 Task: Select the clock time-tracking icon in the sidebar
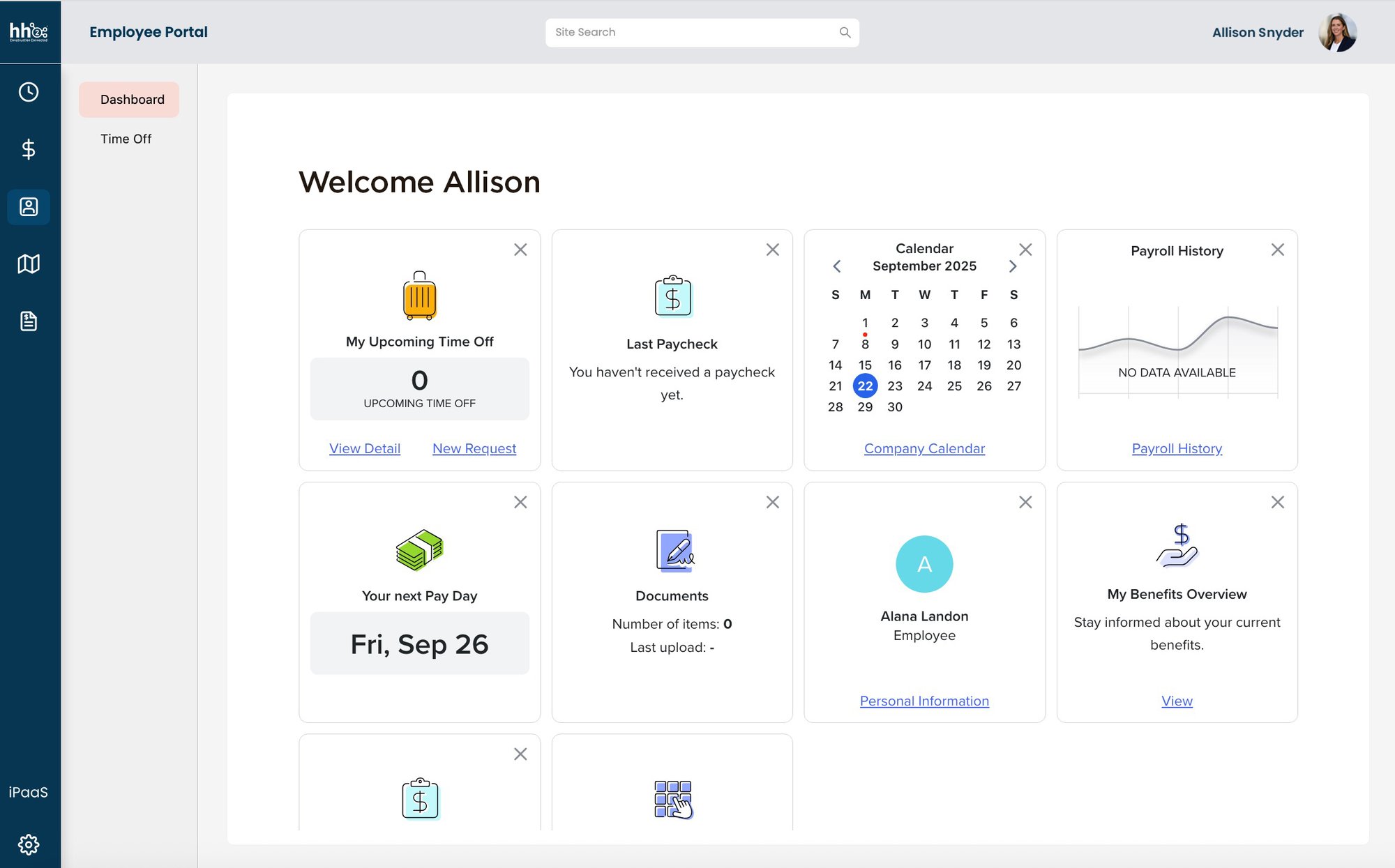29,91
